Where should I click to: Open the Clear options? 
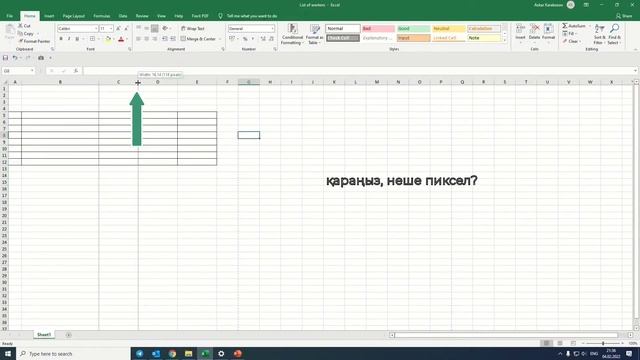pos(571,41)
